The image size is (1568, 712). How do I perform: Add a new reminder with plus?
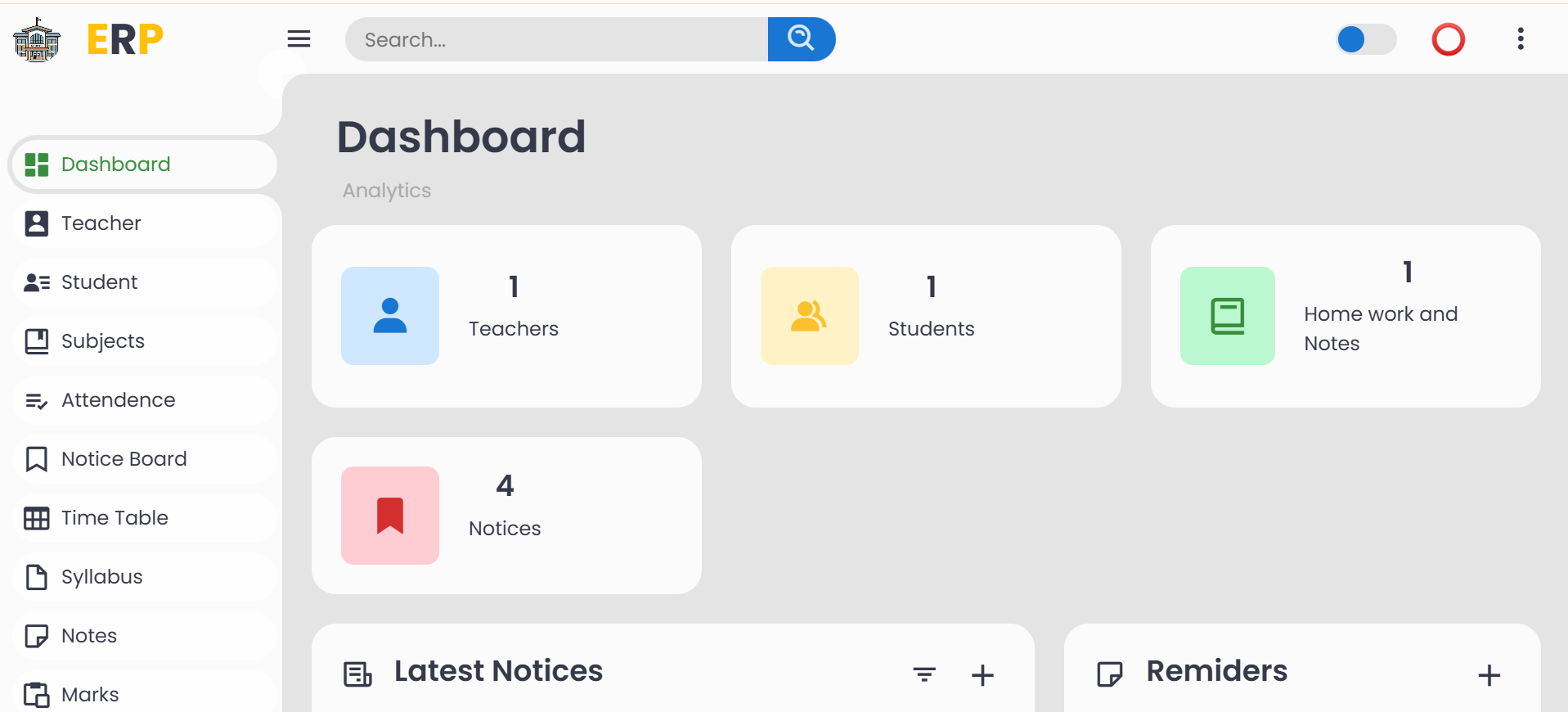pyautogui.click(x=1489, y=675)
